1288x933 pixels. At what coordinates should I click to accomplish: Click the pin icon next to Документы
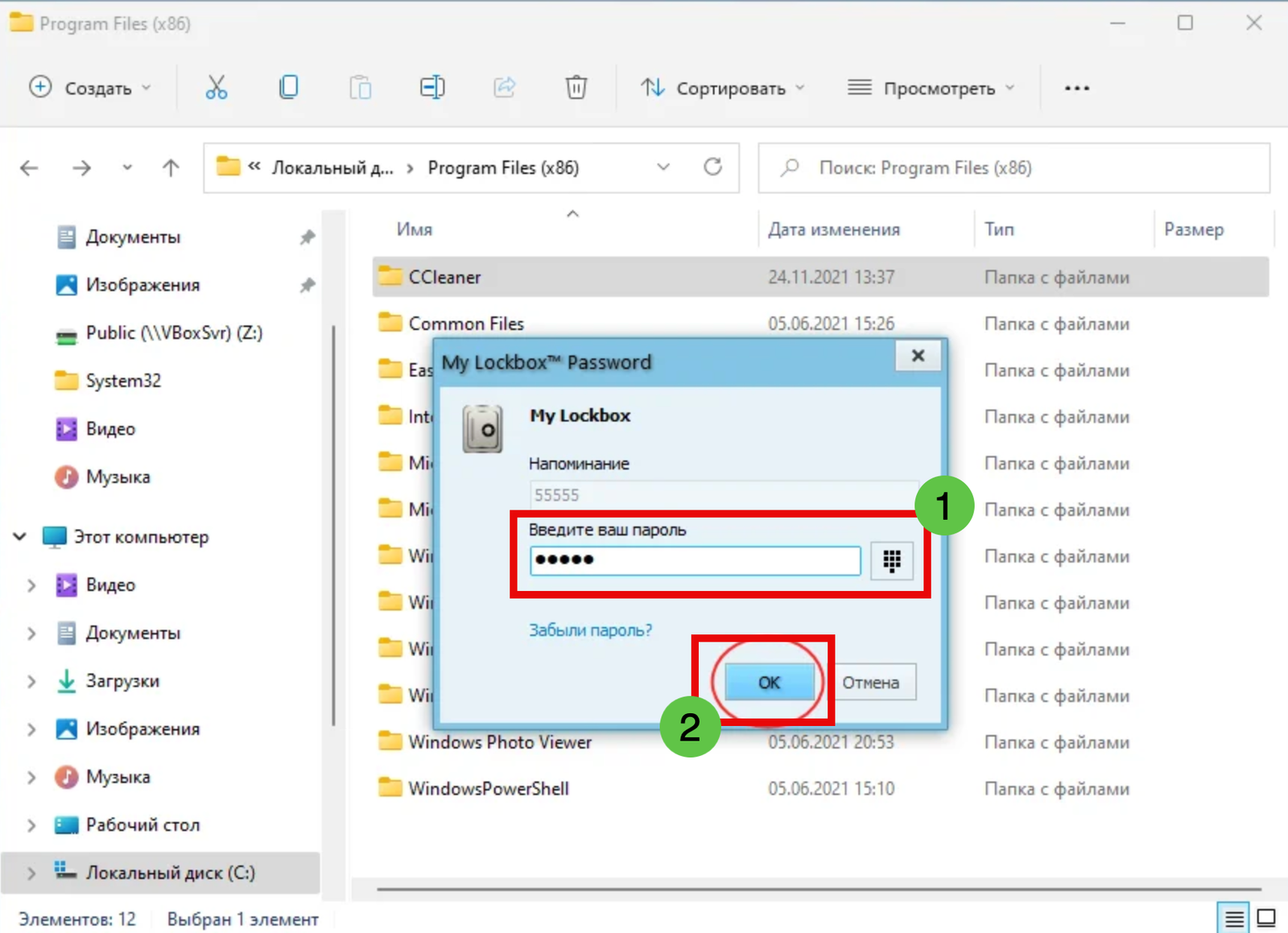(x=307, y=237)
